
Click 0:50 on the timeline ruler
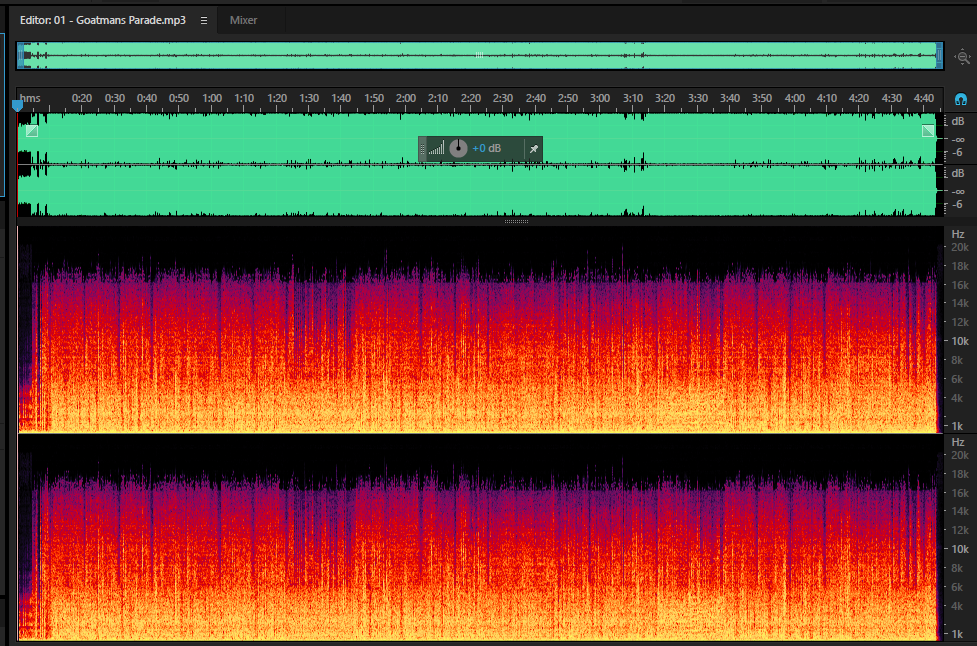179,98
